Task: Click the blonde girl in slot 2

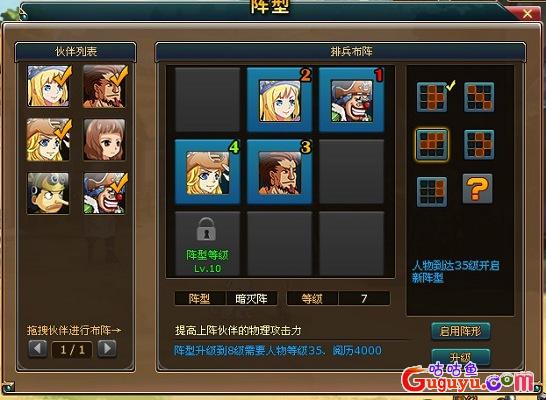Action: click(279, 101)
